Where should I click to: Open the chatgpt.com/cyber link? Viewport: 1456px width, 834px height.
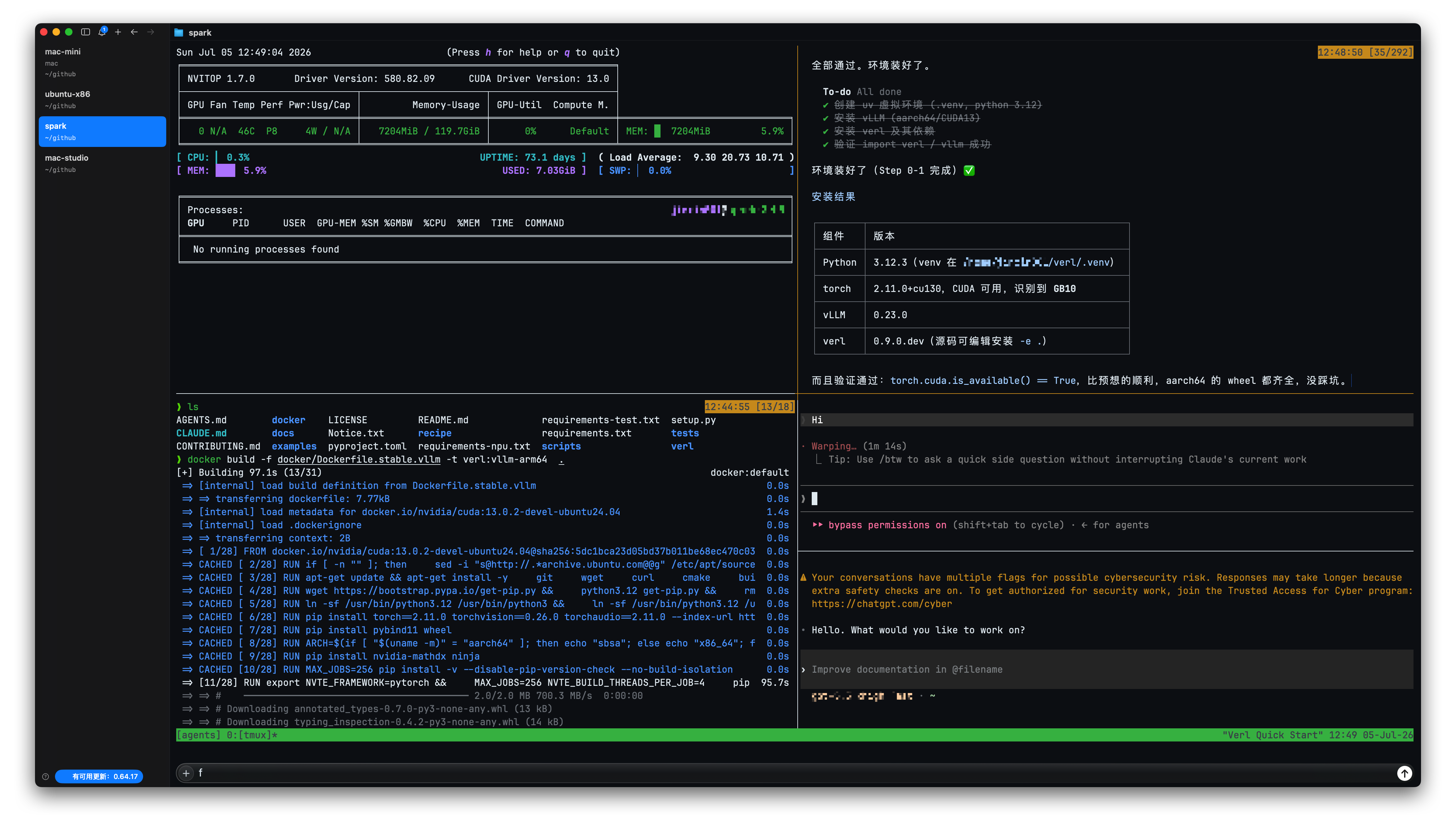pos(882,604)
